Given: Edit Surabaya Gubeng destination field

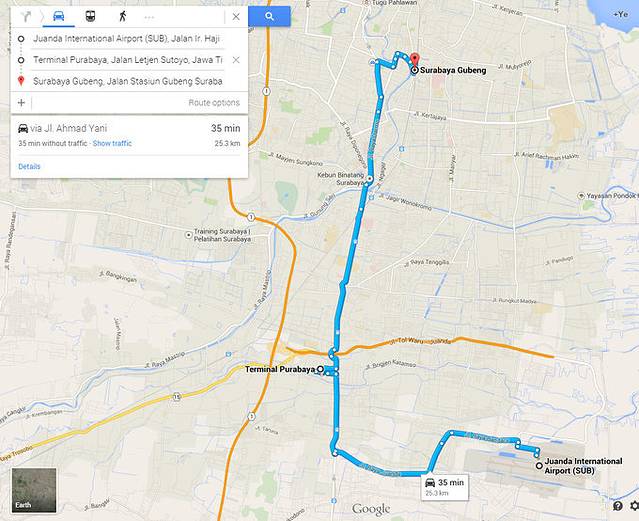Looking at the screenshot, I should pos(128,81).
